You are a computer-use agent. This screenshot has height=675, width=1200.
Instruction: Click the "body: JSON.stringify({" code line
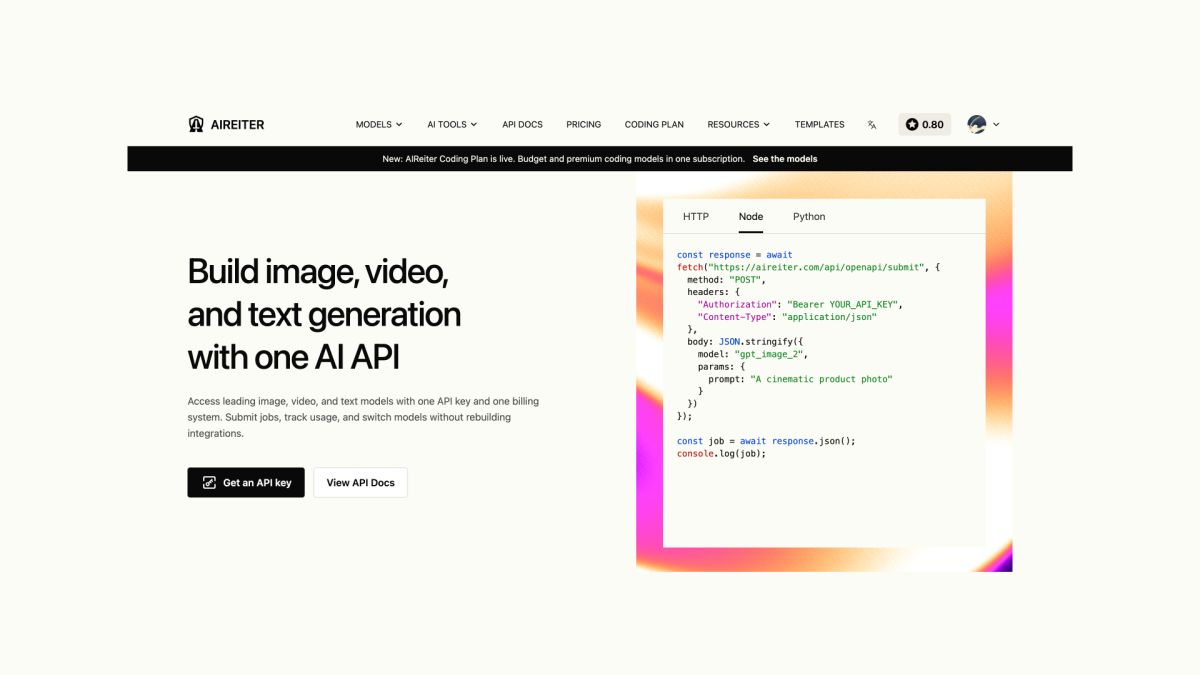click(x=745, y=342)
